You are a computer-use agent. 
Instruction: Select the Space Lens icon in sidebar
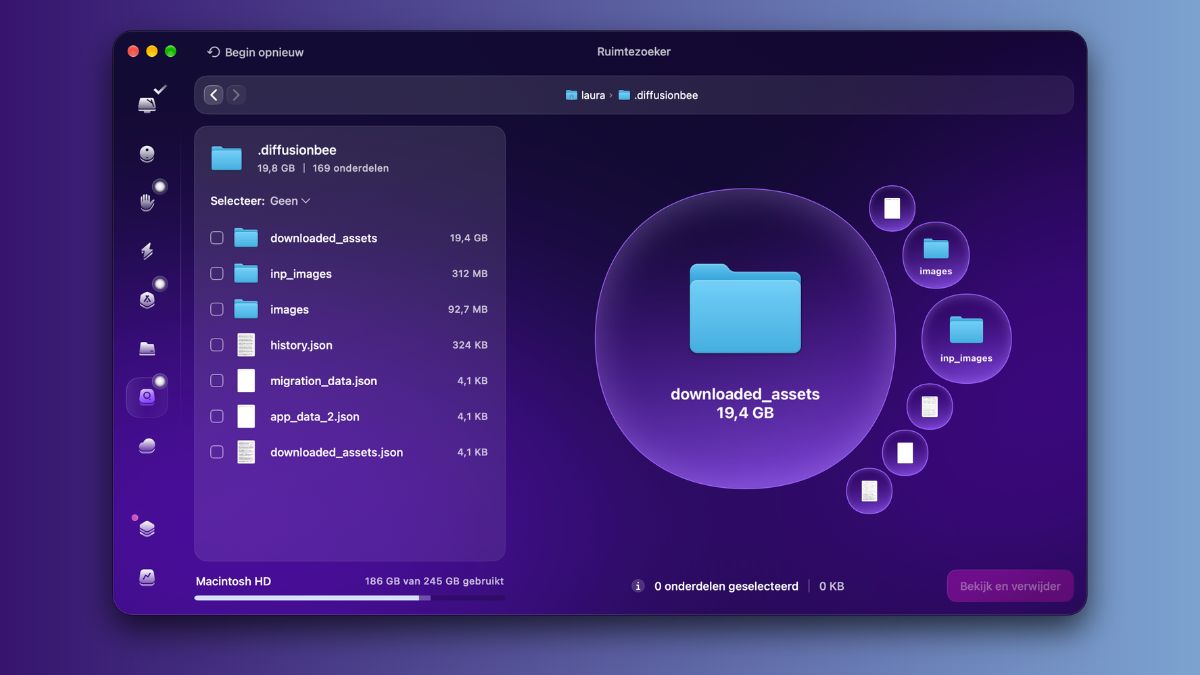147,397
